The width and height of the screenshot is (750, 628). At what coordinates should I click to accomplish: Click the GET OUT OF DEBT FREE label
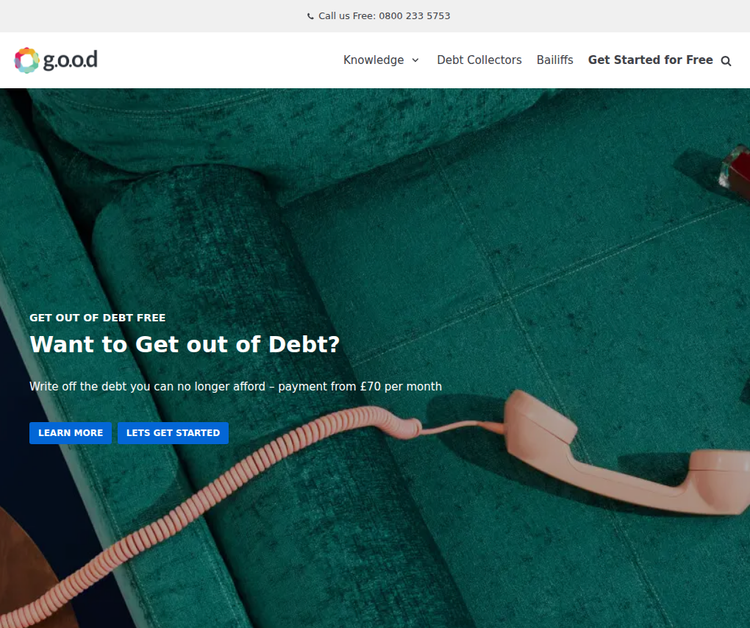(98, 318)
